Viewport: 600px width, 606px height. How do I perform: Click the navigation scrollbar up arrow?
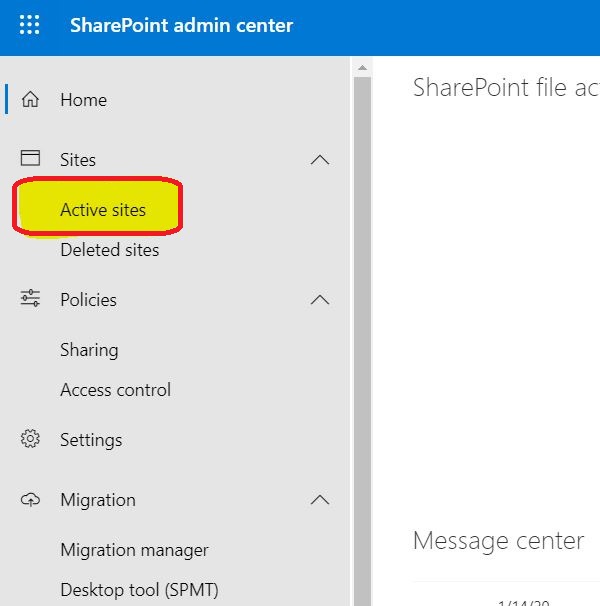362,68
